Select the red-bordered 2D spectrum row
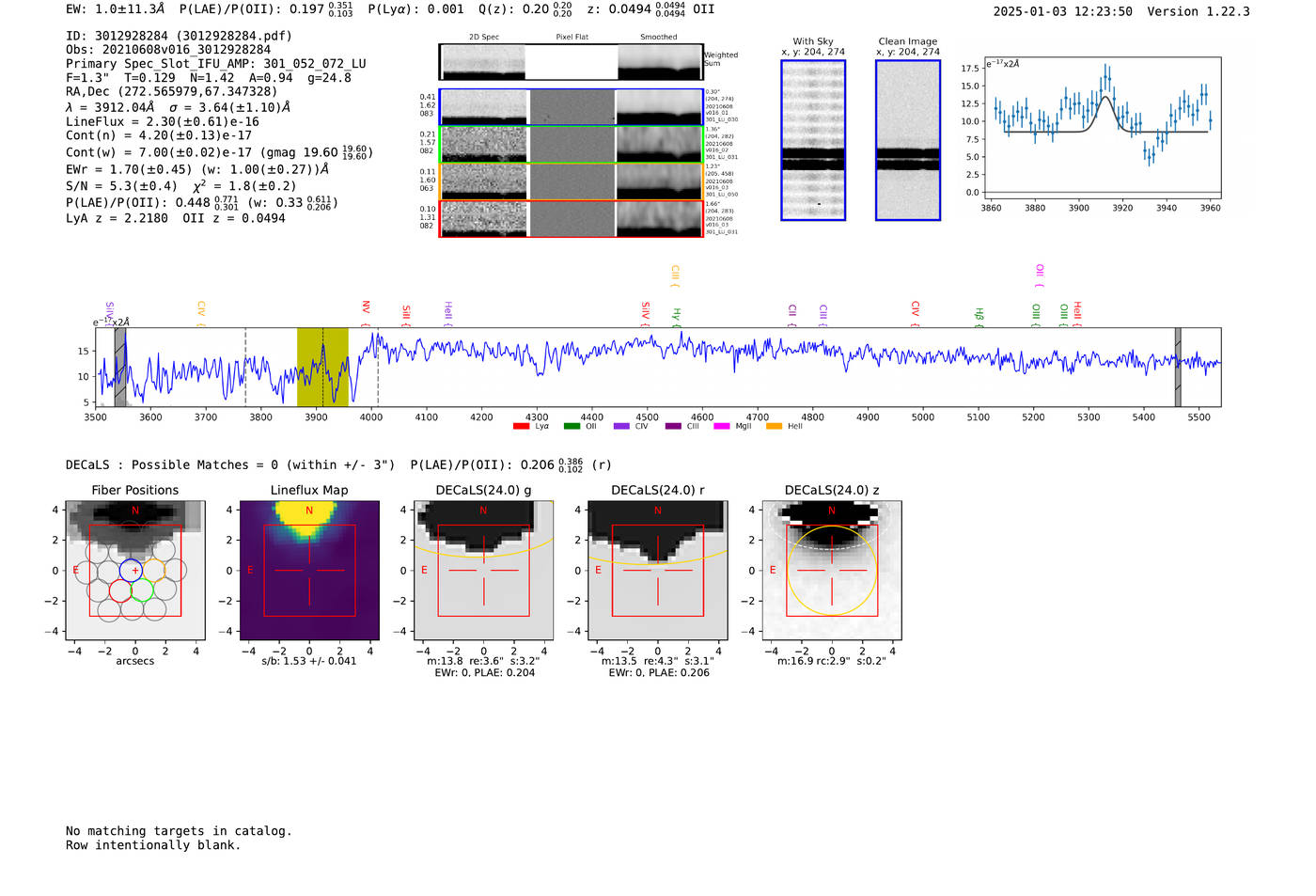This screenshot has width=1316, height=896. click(x=572, y=219)
